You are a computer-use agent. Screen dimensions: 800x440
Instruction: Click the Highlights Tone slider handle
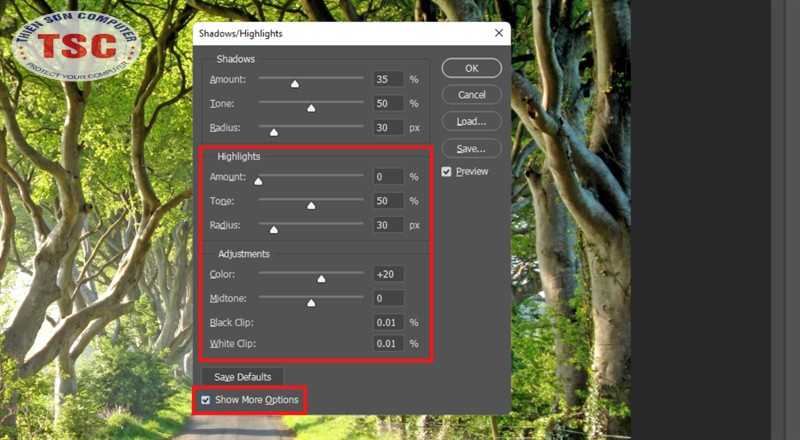pos(311,205)
